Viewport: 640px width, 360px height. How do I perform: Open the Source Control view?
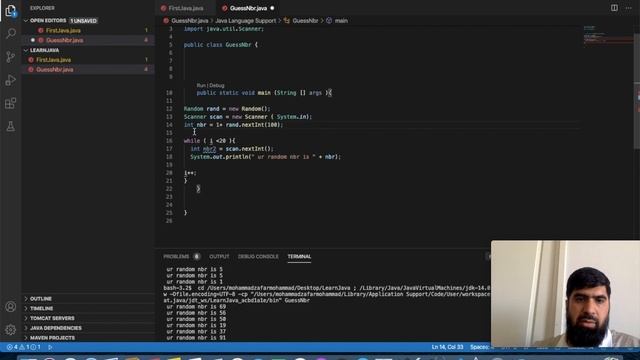coord(11,57)
